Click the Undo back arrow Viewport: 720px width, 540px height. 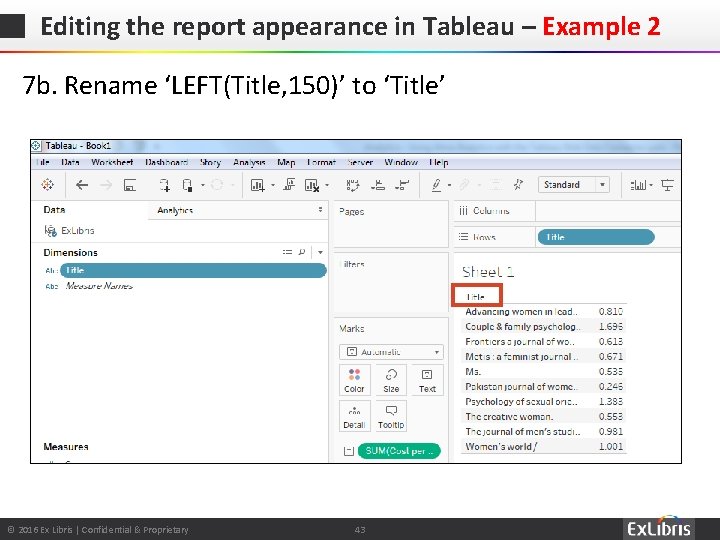click(82, 185)
